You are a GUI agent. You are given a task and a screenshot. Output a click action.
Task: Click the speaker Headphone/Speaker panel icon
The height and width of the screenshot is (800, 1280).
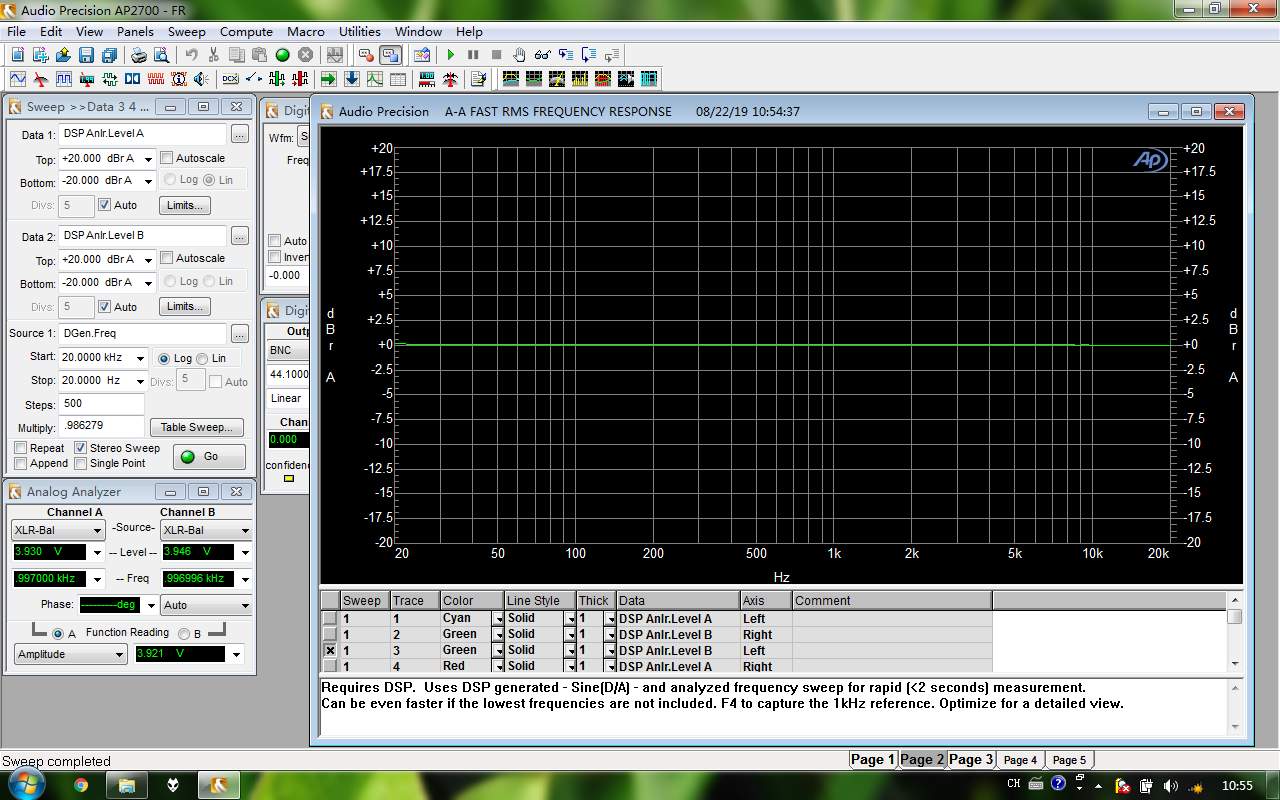pyautogui.click(x=202, y=79)
